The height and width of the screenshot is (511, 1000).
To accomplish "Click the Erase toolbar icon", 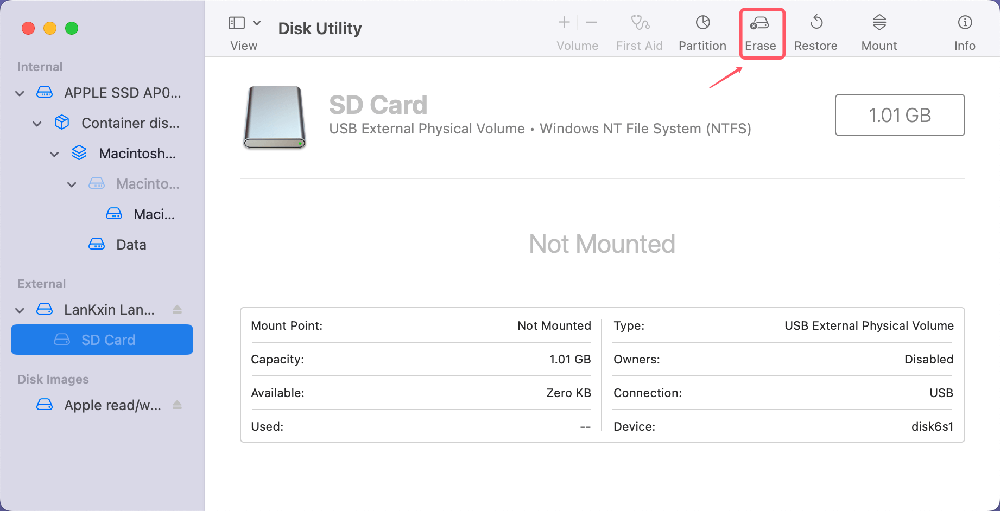I will (x=760, y=32).
